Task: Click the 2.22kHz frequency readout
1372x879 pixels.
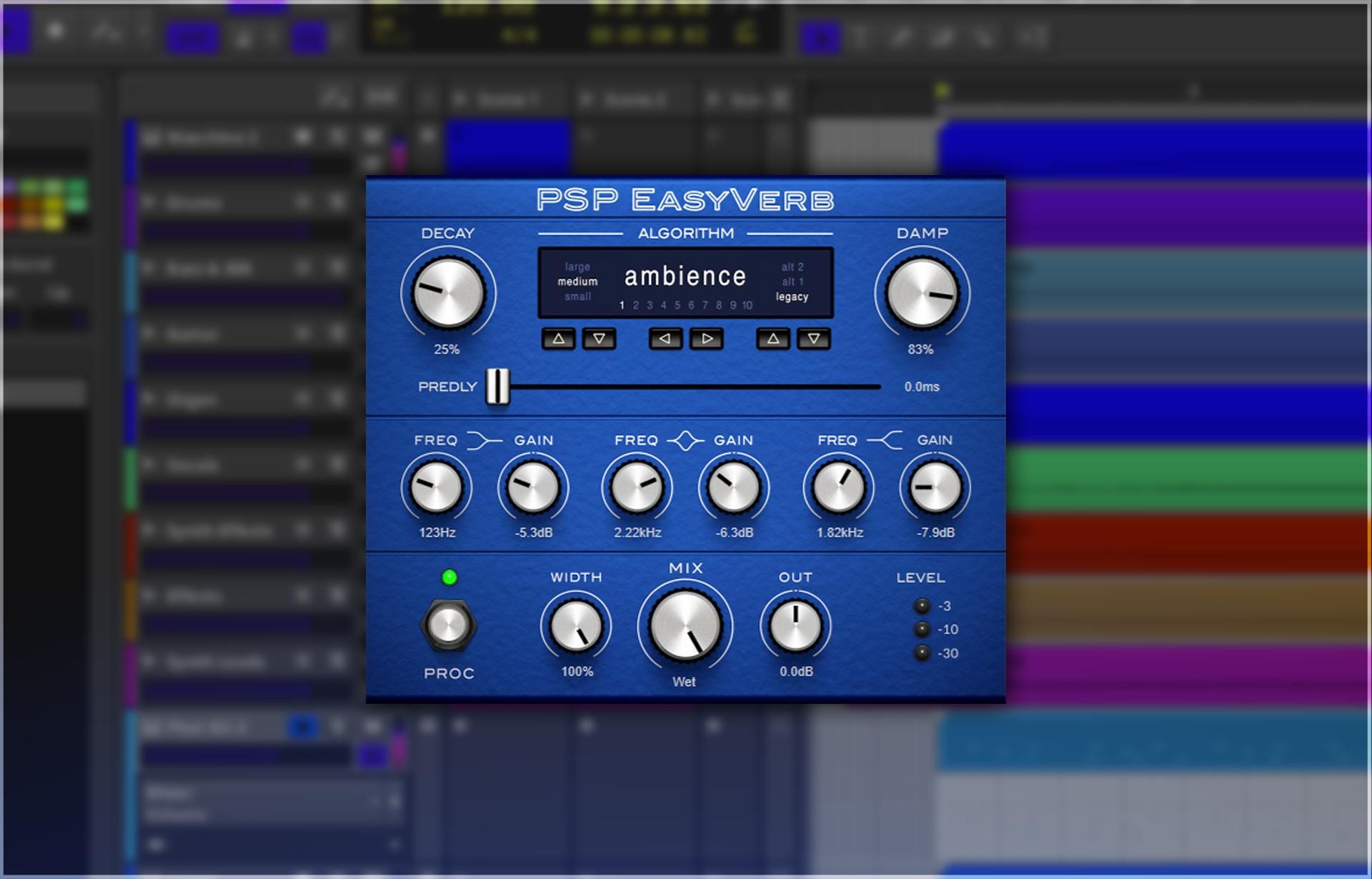Action: click(x=637, y=532)
